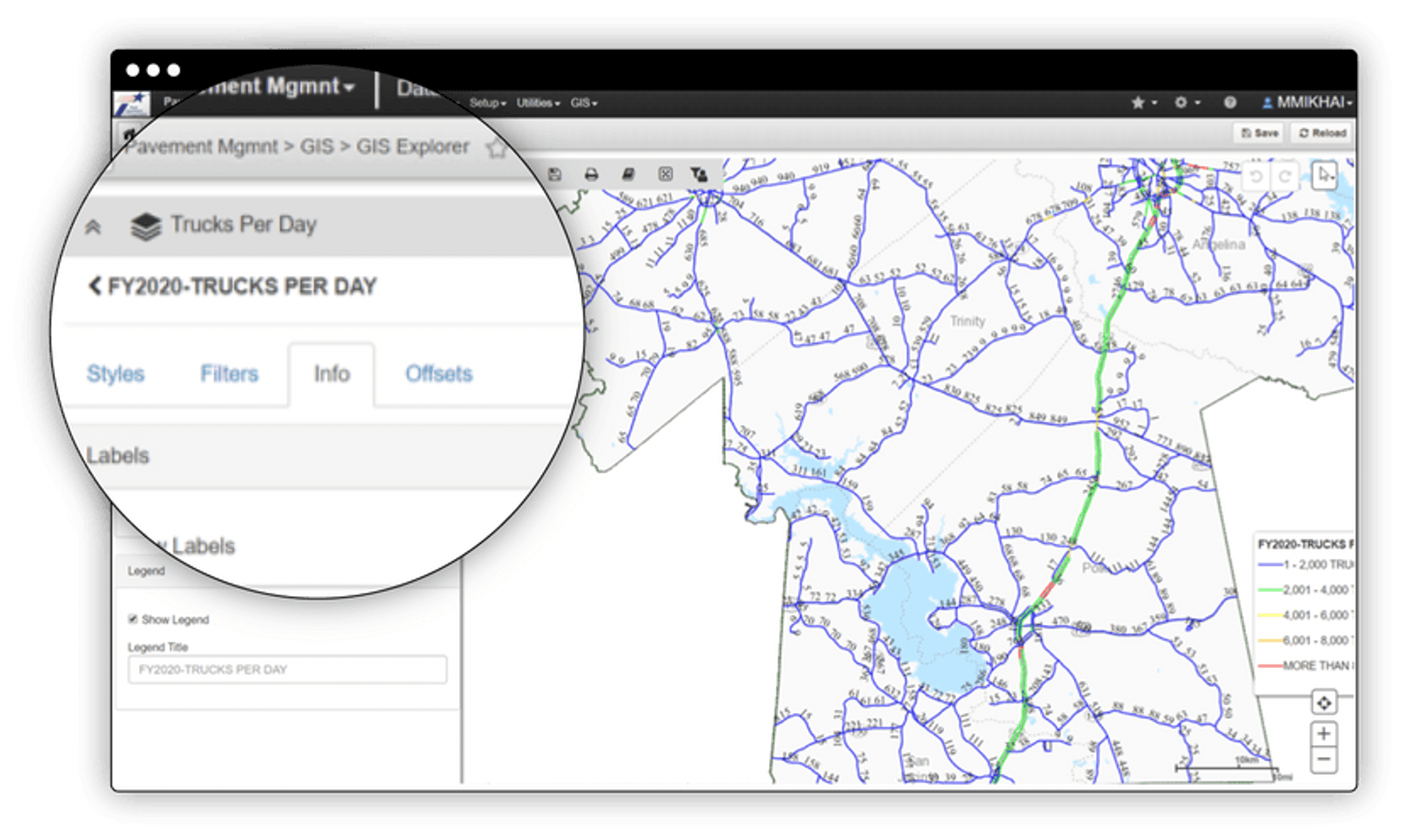Click the red MORE THAN legend line
The width and height of the screenshot is (1406, 840).
coord(1270,666)
